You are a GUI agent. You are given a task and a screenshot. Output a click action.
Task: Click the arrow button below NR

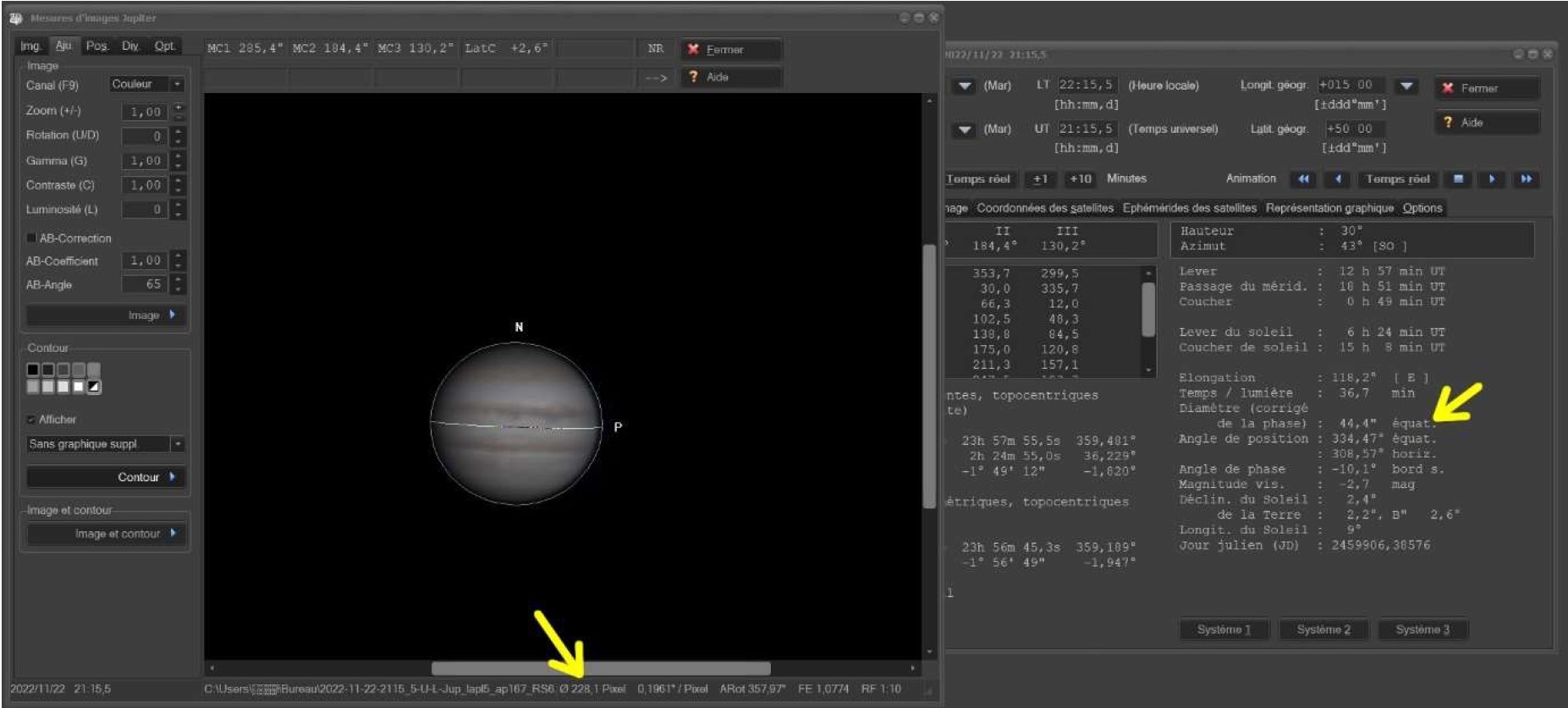656,77
